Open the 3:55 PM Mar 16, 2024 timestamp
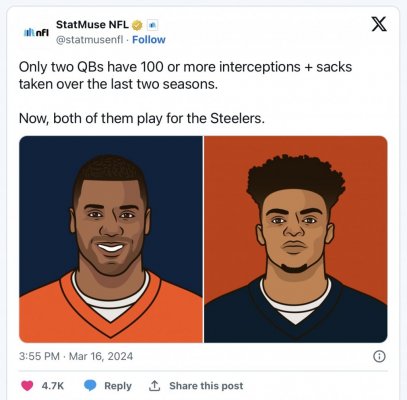The image size is (407, 400). [76, 356]
